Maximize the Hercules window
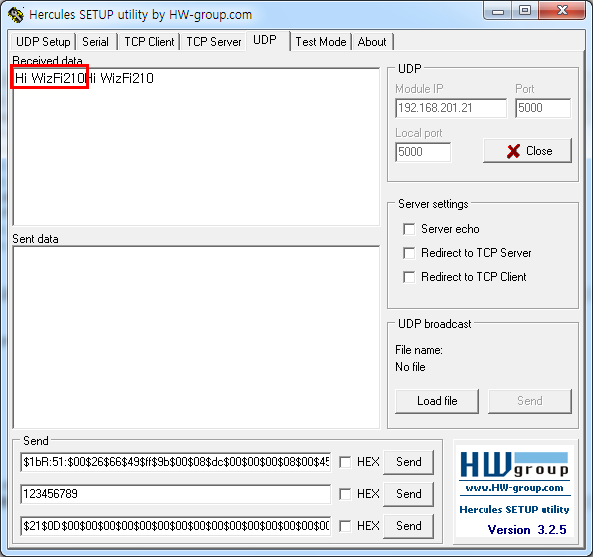Screen dimensions: 593x557 (525, 11)
